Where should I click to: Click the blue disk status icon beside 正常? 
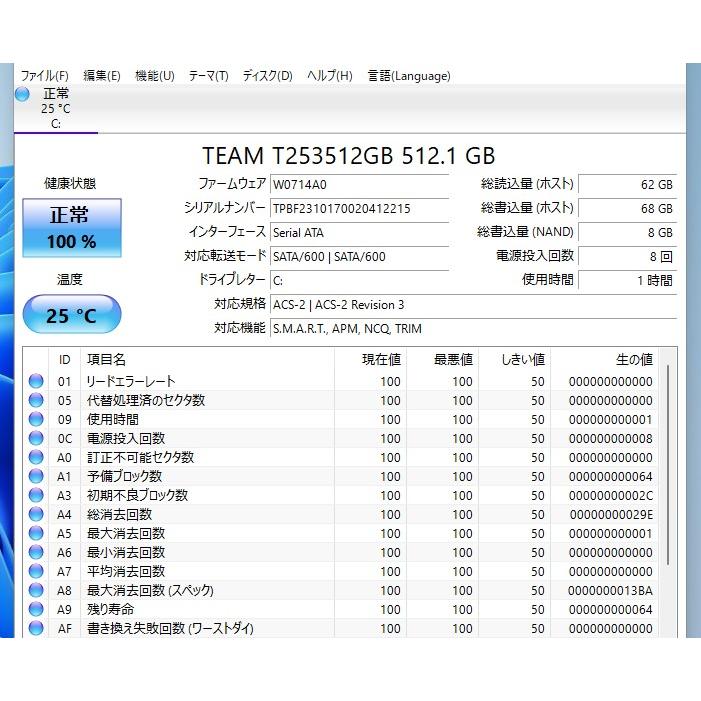[22, 94]
